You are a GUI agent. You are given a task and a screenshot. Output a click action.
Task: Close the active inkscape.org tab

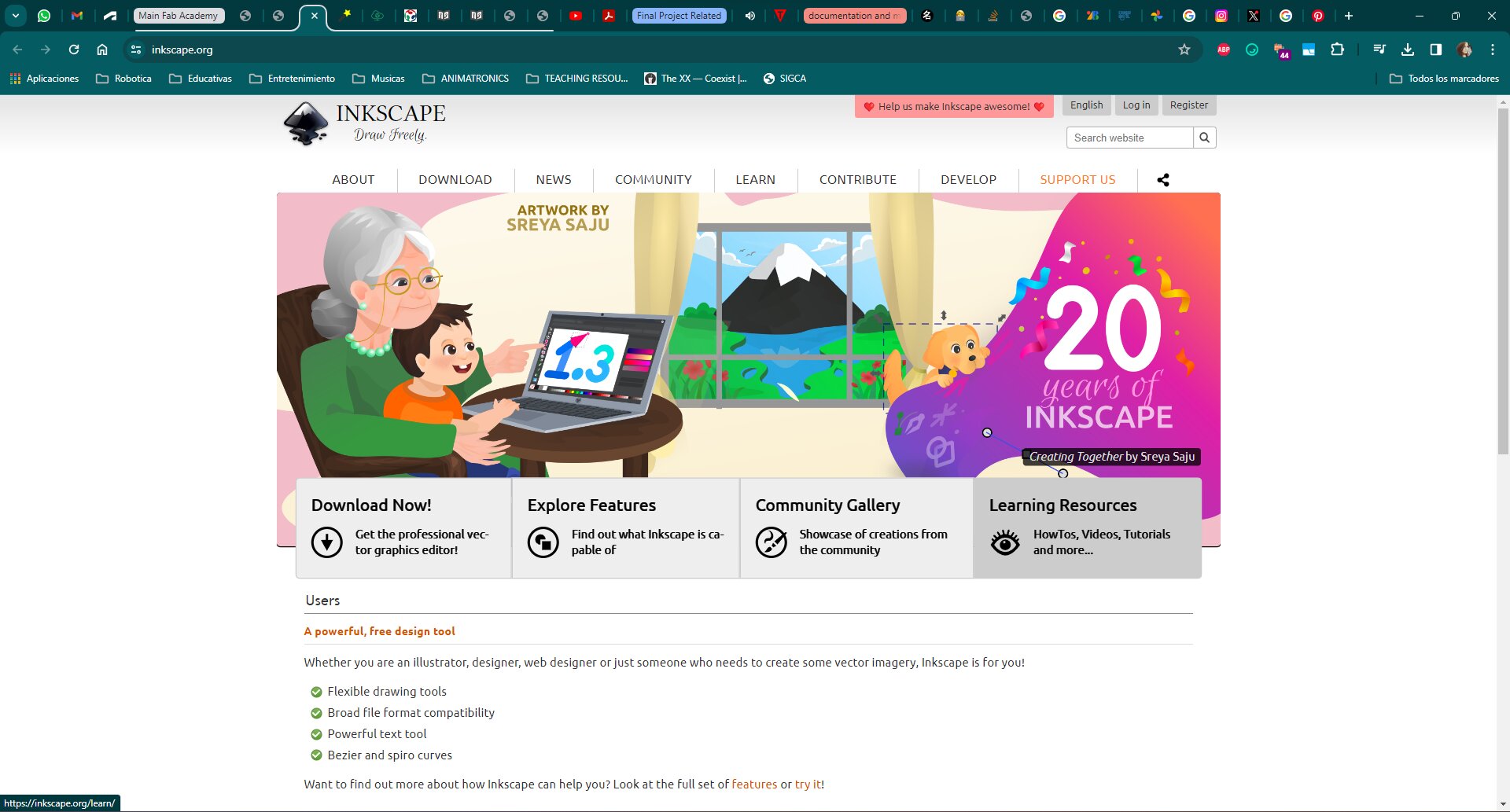[314, 16]
